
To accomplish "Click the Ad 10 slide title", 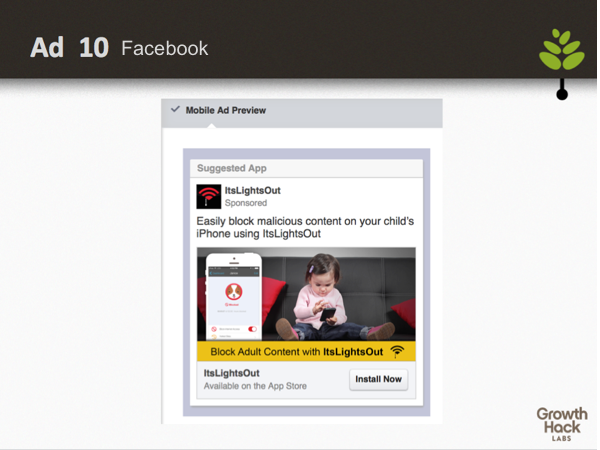I will (69, 48).
